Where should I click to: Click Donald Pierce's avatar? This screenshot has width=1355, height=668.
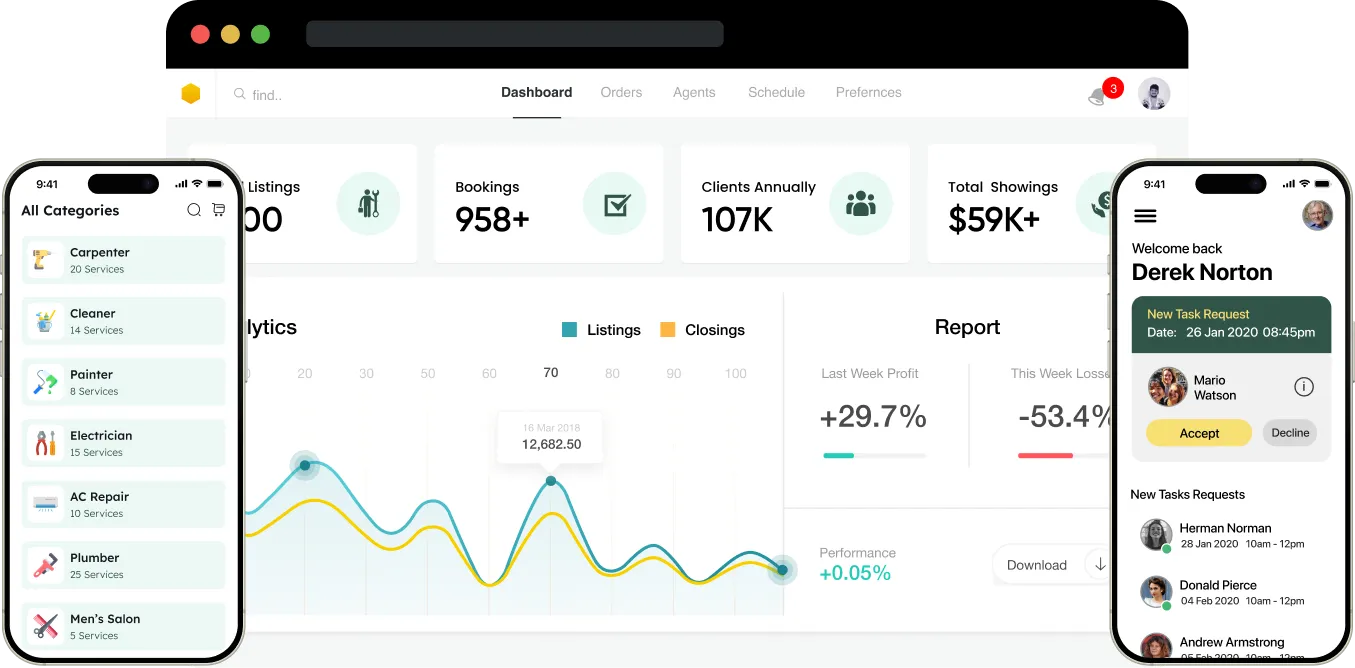pyautogui.click(x=1156, y=592)
